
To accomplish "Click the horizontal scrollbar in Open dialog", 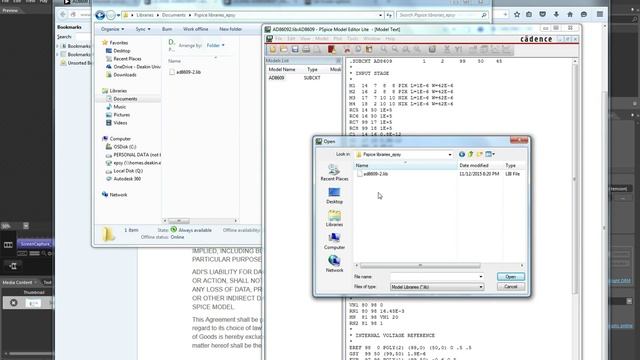I will pyautogui.click(x=420, y=265).
